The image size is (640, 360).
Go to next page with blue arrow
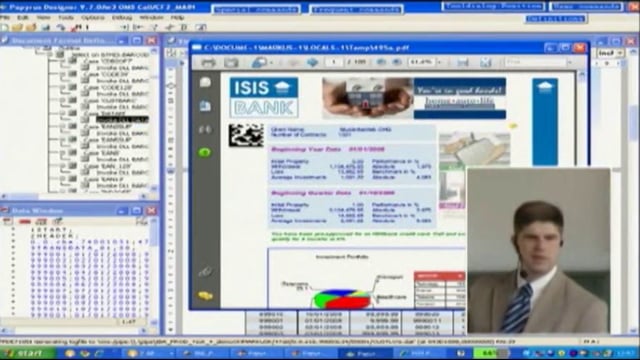[312, 62]
